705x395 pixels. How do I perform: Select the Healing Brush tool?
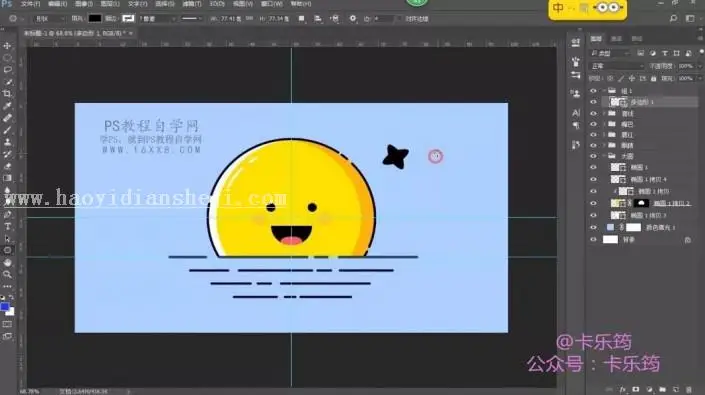click(7, 118)
